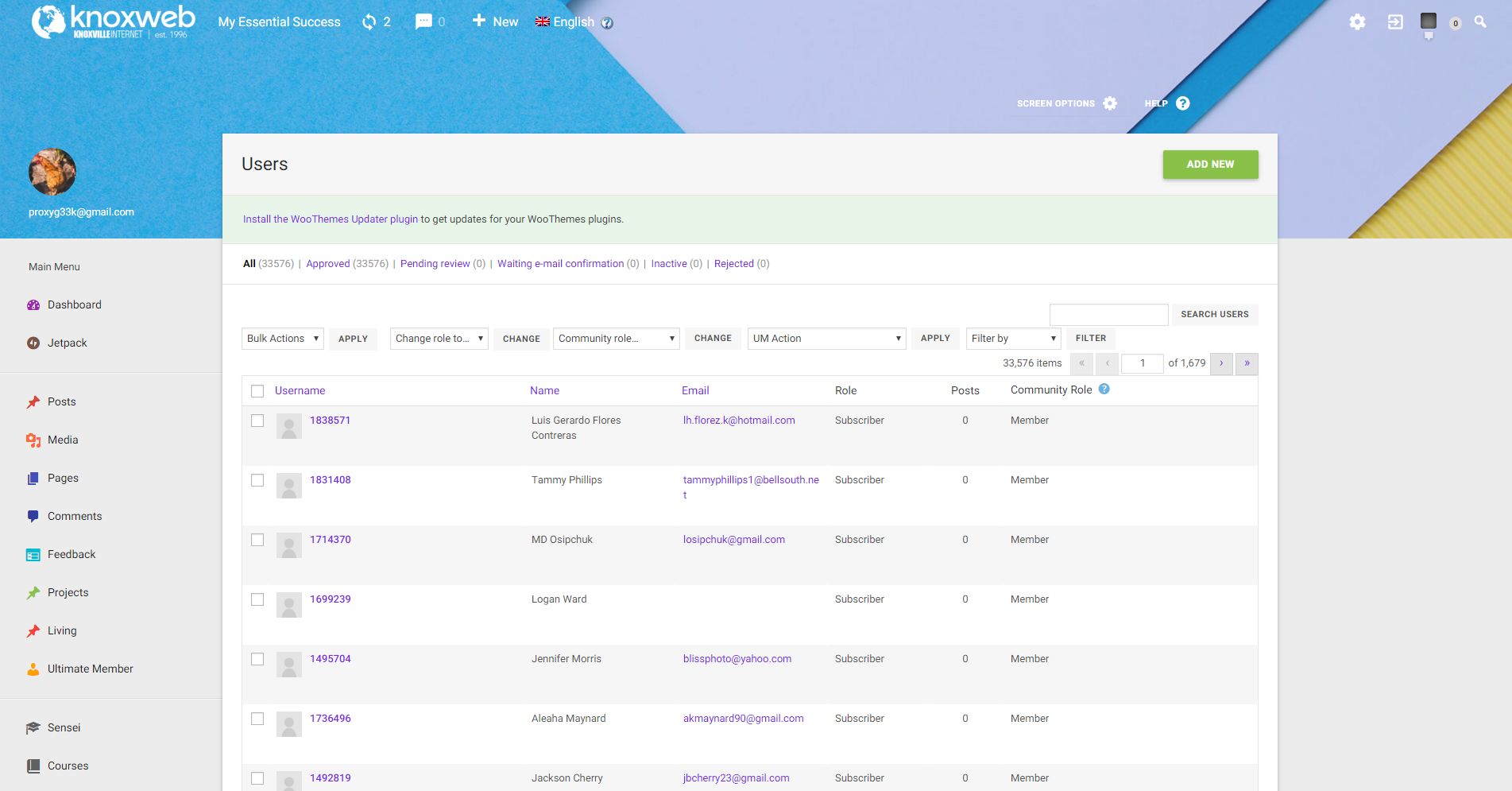The height and width of the screenshot is (791, 1512).
Task: Open the Bulk Actions dropdown
Action: pos(282,339)
